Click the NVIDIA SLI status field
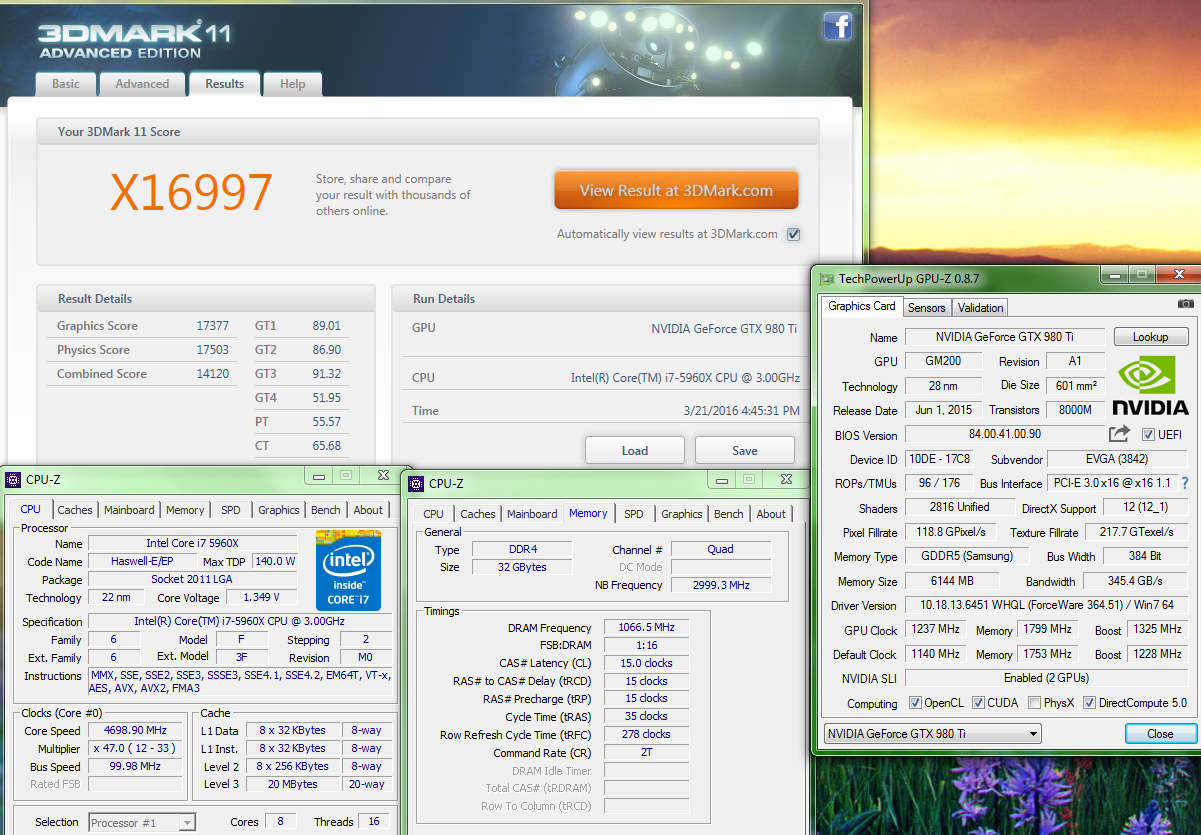Image resolution: width=1201 pixels, height=835 pixels. 1047,678
